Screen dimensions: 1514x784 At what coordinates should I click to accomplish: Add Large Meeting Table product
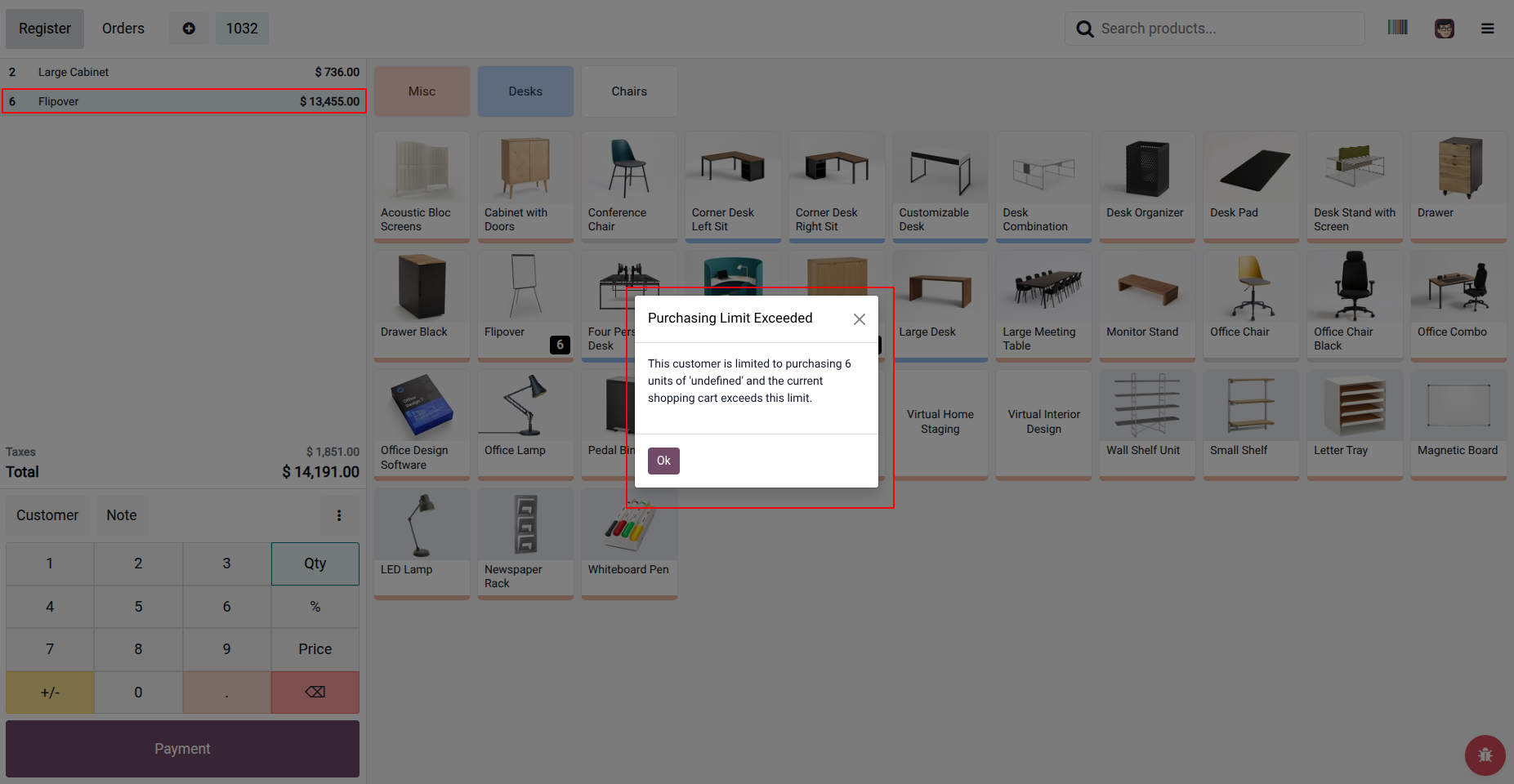click(x=1044, y=306)
